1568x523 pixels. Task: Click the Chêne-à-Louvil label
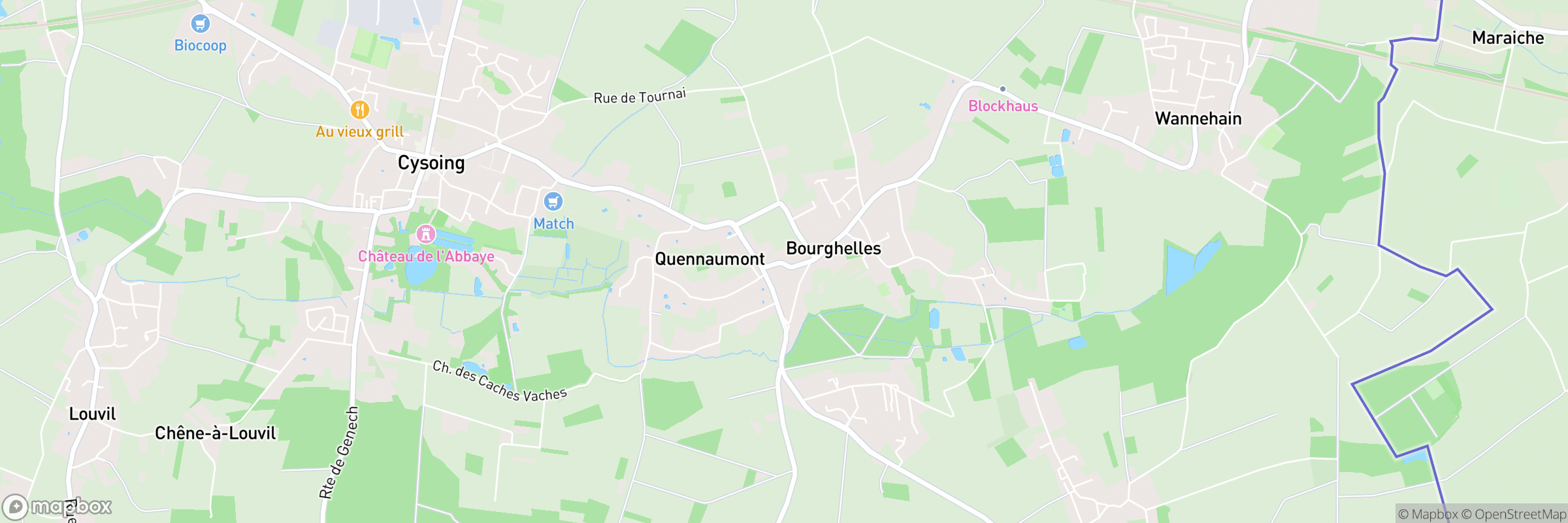point(215,433)
